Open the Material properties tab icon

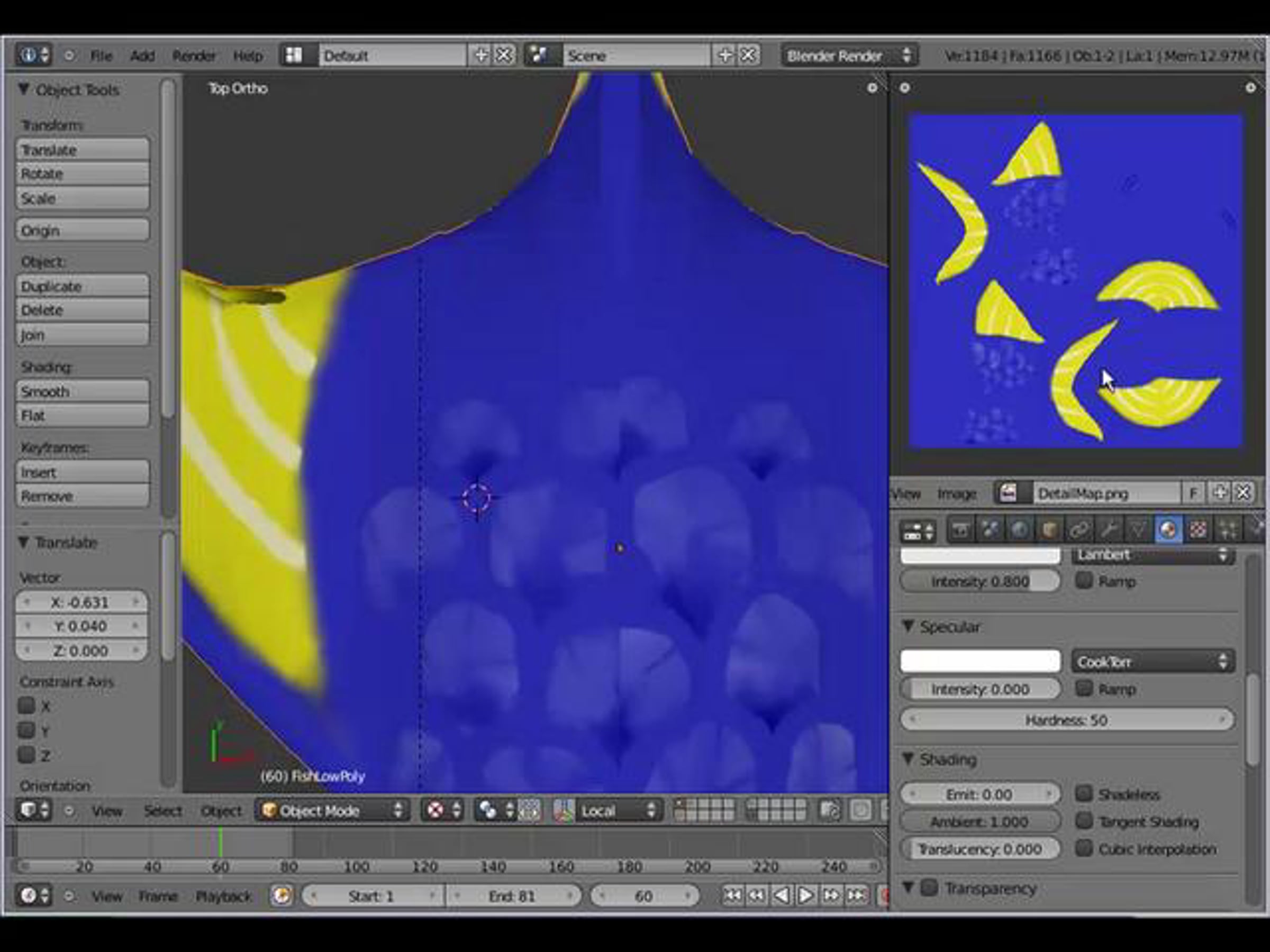click(x=1167, y=529)
